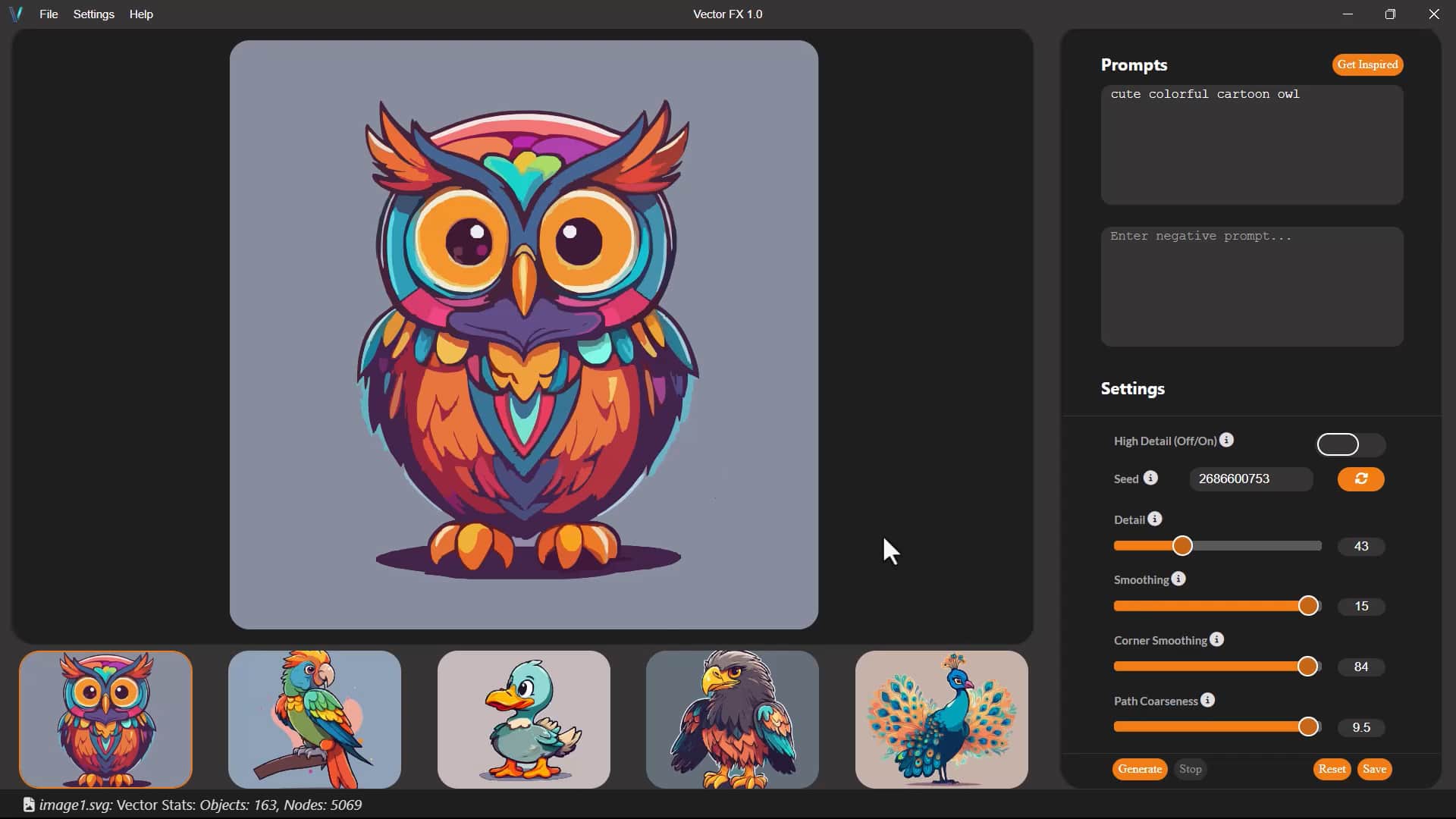Click the negative prompt text field
The height and width of the screenshot is (819, 1456).
pyautogui.click(x=1251, y=287)
